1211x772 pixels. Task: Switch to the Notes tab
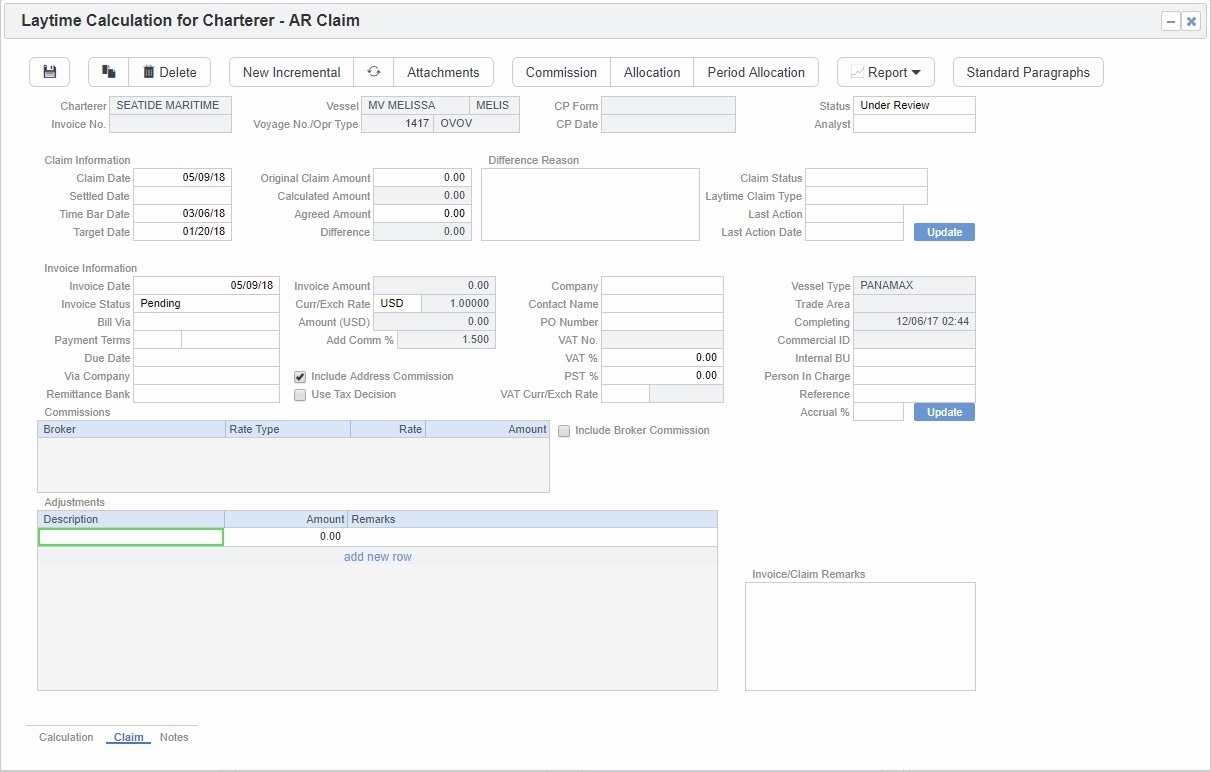(x=174, y=737)
